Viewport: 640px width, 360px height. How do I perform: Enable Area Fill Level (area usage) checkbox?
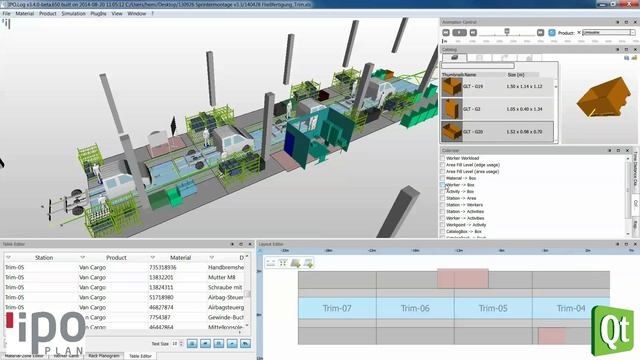click(442, 171)
